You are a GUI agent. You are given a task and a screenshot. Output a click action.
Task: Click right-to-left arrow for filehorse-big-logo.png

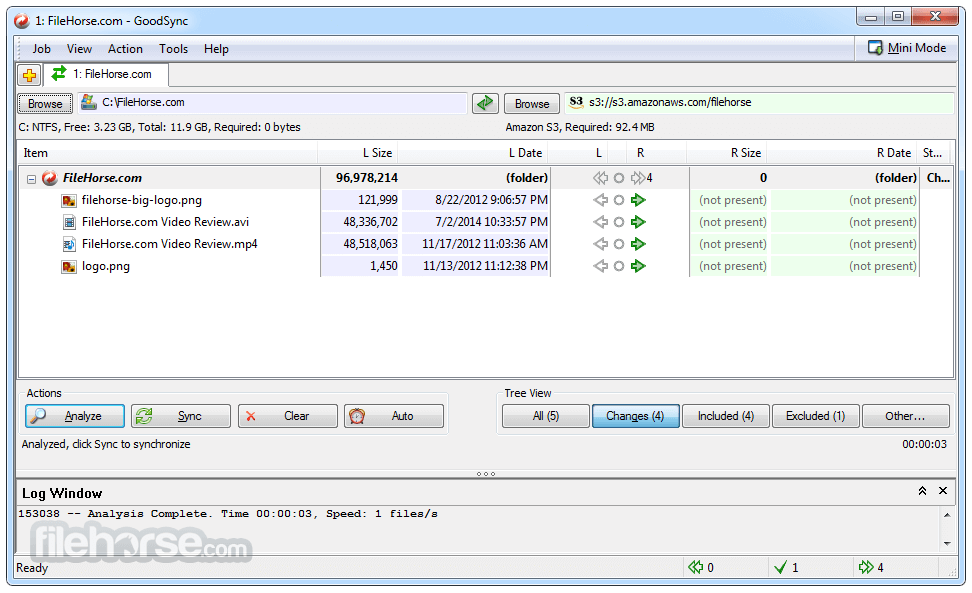tap(600, 200)
